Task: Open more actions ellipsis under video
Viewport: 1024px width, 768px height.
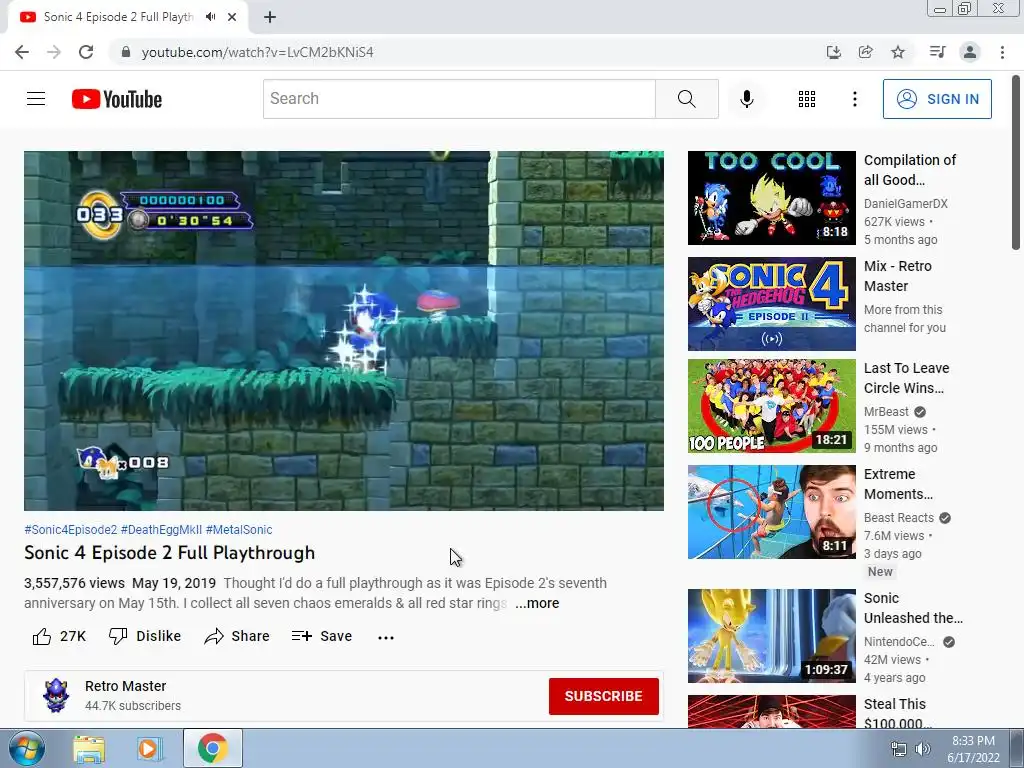Action: tap(386, 637)
